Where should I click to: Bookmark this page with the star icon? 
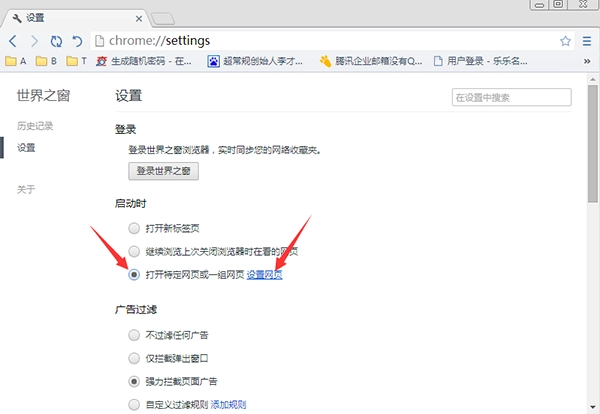565,41
